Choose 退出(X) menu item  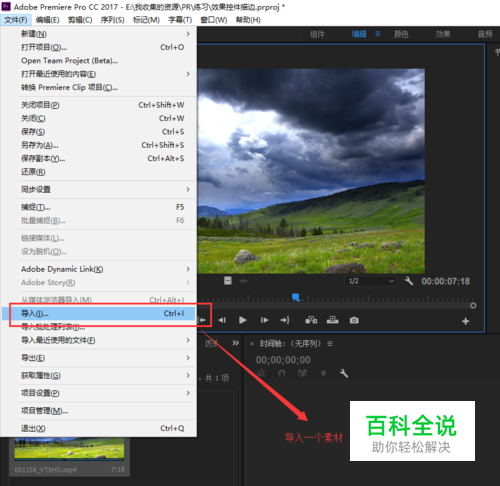[99, 428]
